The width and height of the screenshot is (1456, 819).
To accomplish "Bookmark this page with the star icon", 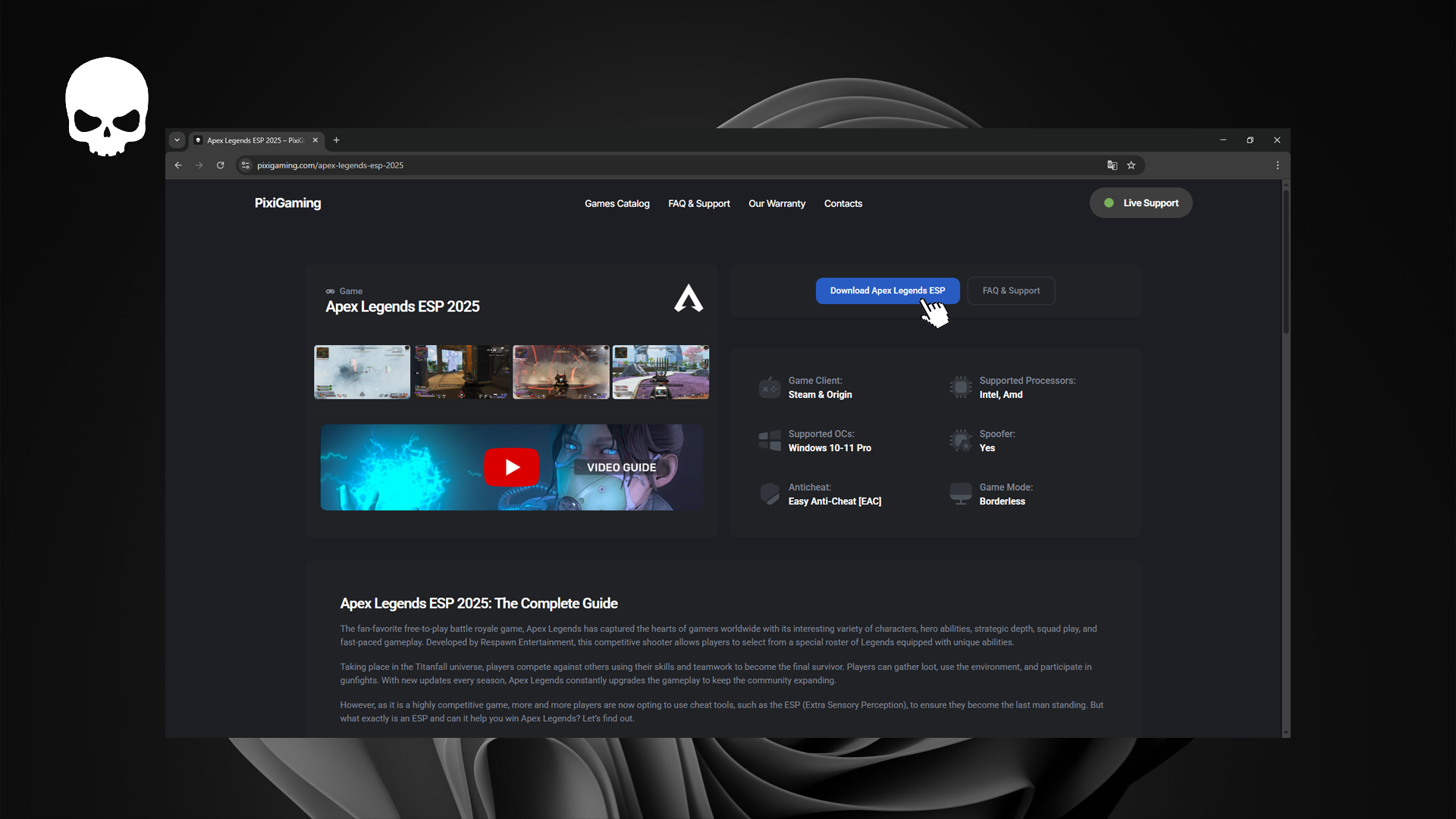I will point(1131,165).
